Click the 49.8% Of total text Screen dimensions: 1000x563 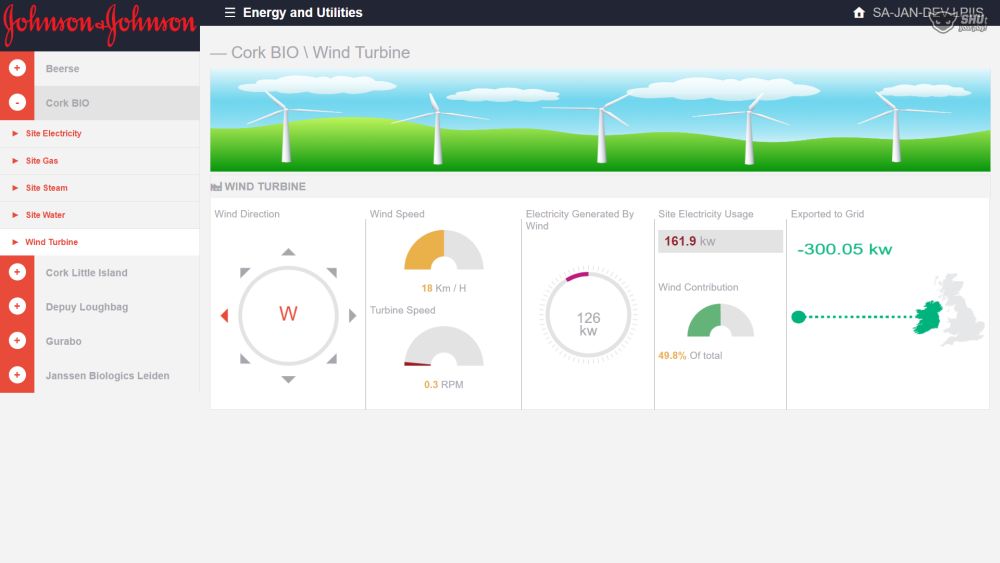[690, 356]
